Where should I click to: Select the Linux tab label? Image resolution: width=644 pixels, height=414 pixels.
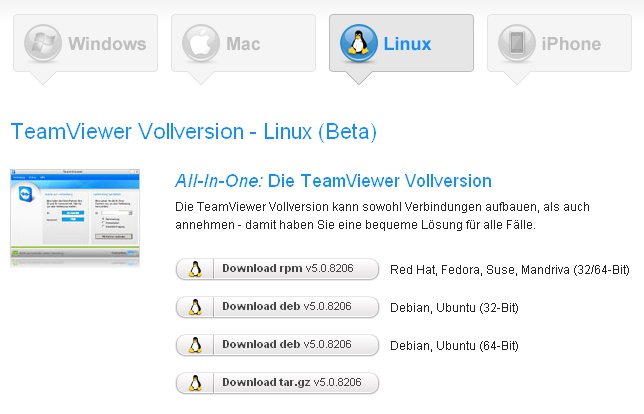pos(406,44)
